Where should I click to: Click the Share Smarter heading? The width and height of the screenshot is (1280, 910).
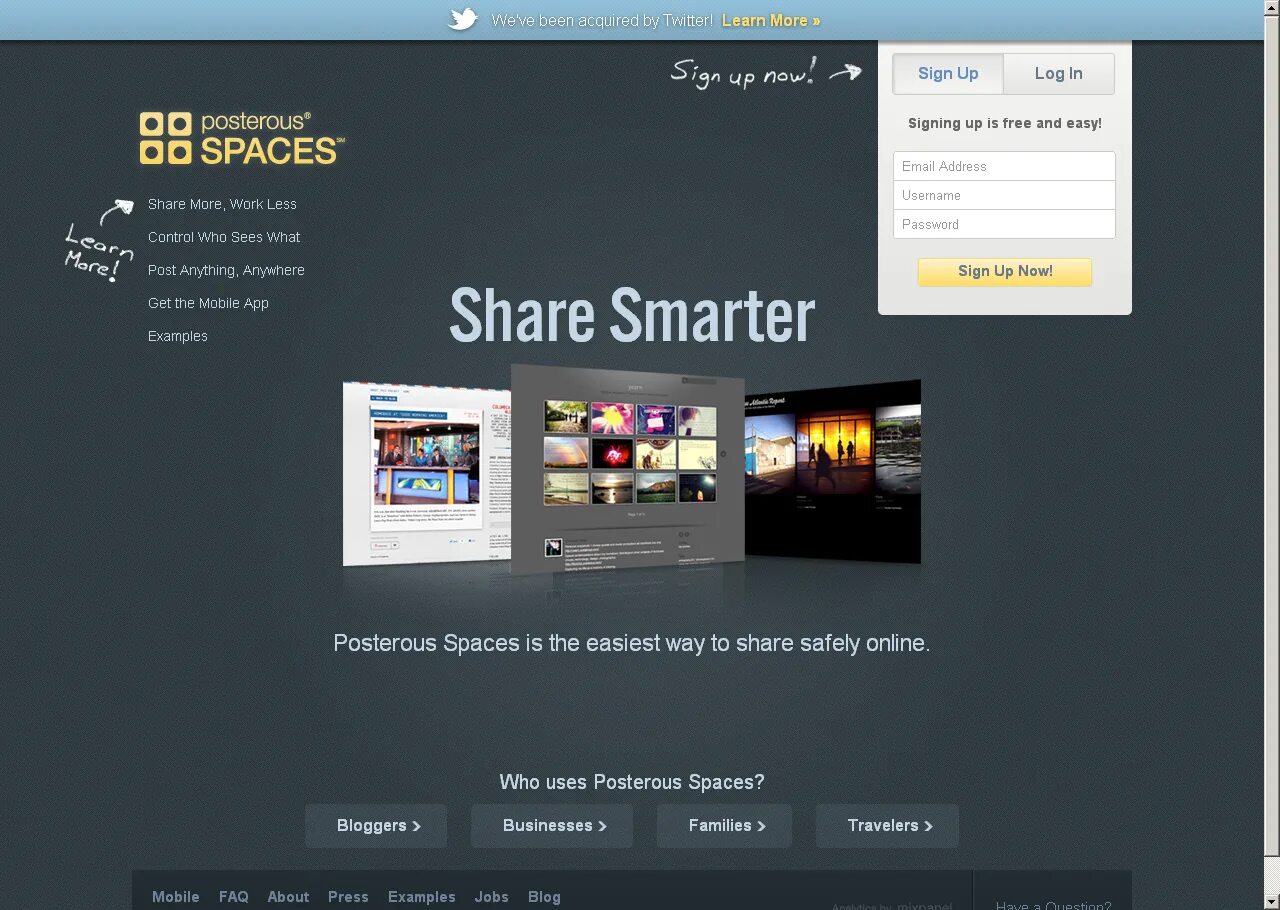tap(632, 315)
